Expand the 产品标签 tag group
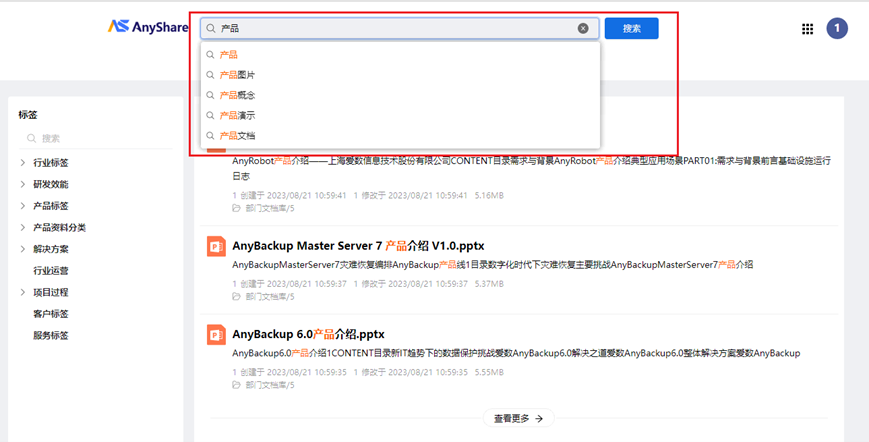This screenshot has width=869, height=442. pyautogui.click(x=23, y=205)
